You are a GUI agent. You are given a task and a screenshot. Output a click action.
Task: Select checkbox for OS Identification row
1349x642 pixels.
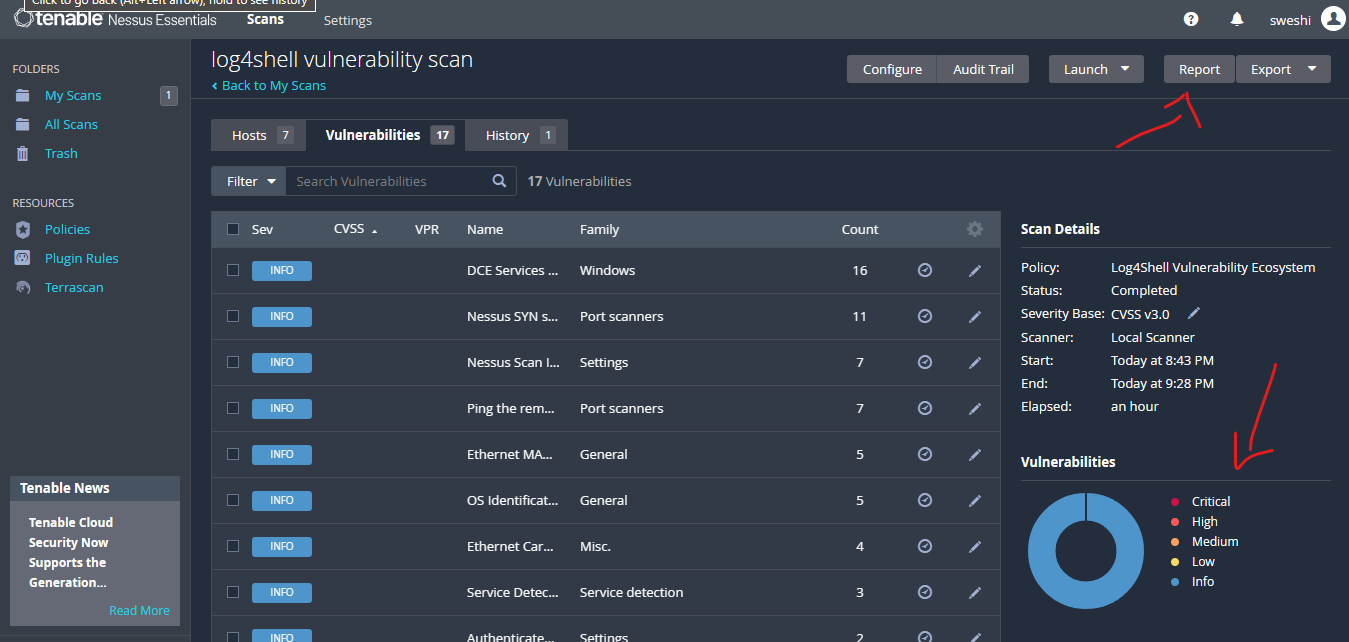coord(233,500)
